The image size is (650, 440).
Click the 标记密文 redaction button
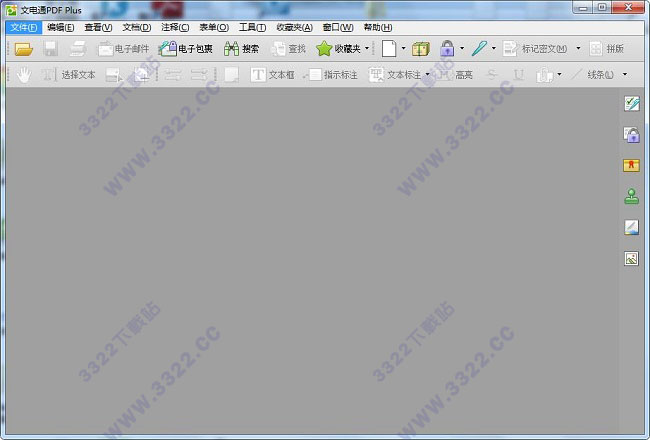(x=535, y=49)
